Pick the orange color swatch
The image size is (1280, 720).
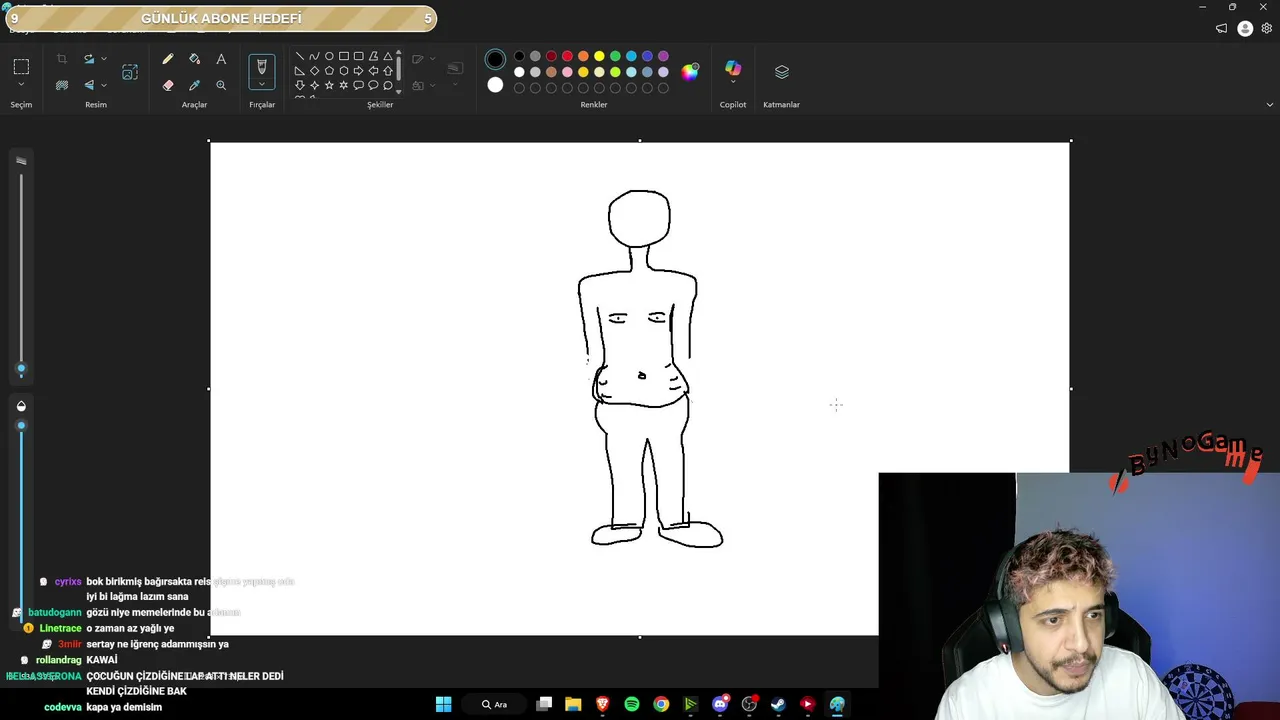pos(583,56)
